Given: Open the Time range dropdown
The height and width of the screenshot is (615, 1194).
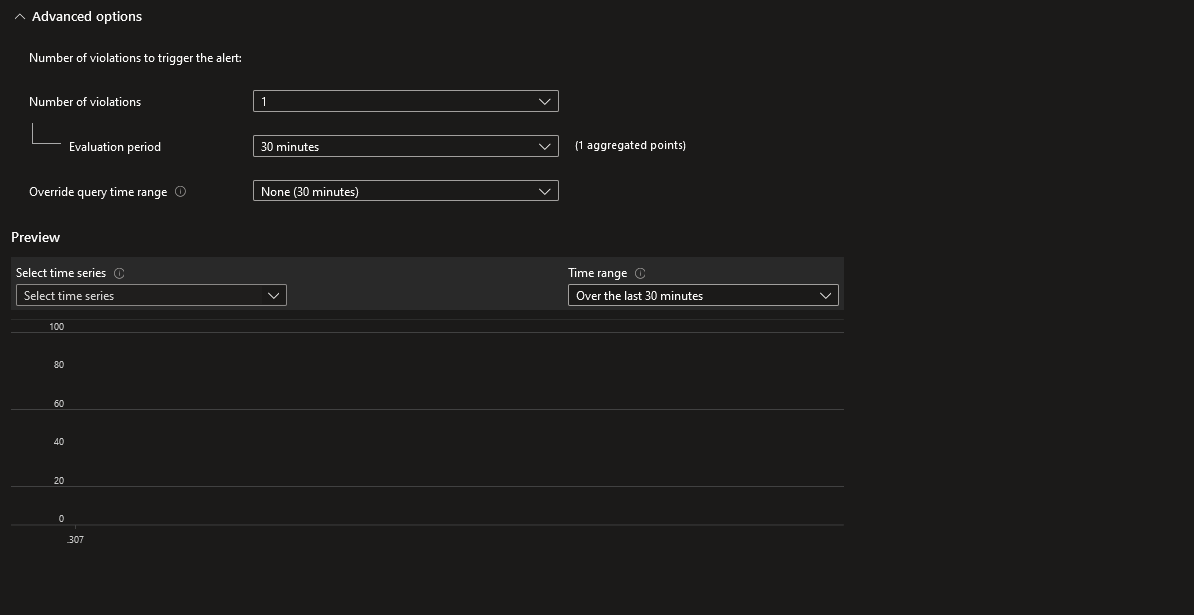Looking at the screenshot, I should 703,295.
